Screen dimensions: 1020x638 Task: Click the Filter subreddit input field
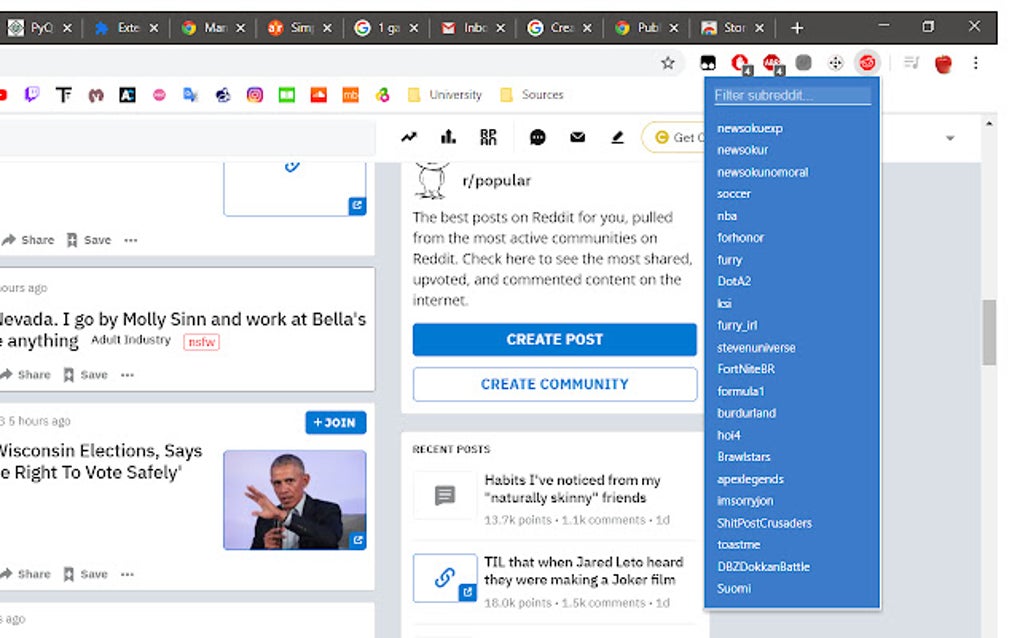[x=790, y=95]
